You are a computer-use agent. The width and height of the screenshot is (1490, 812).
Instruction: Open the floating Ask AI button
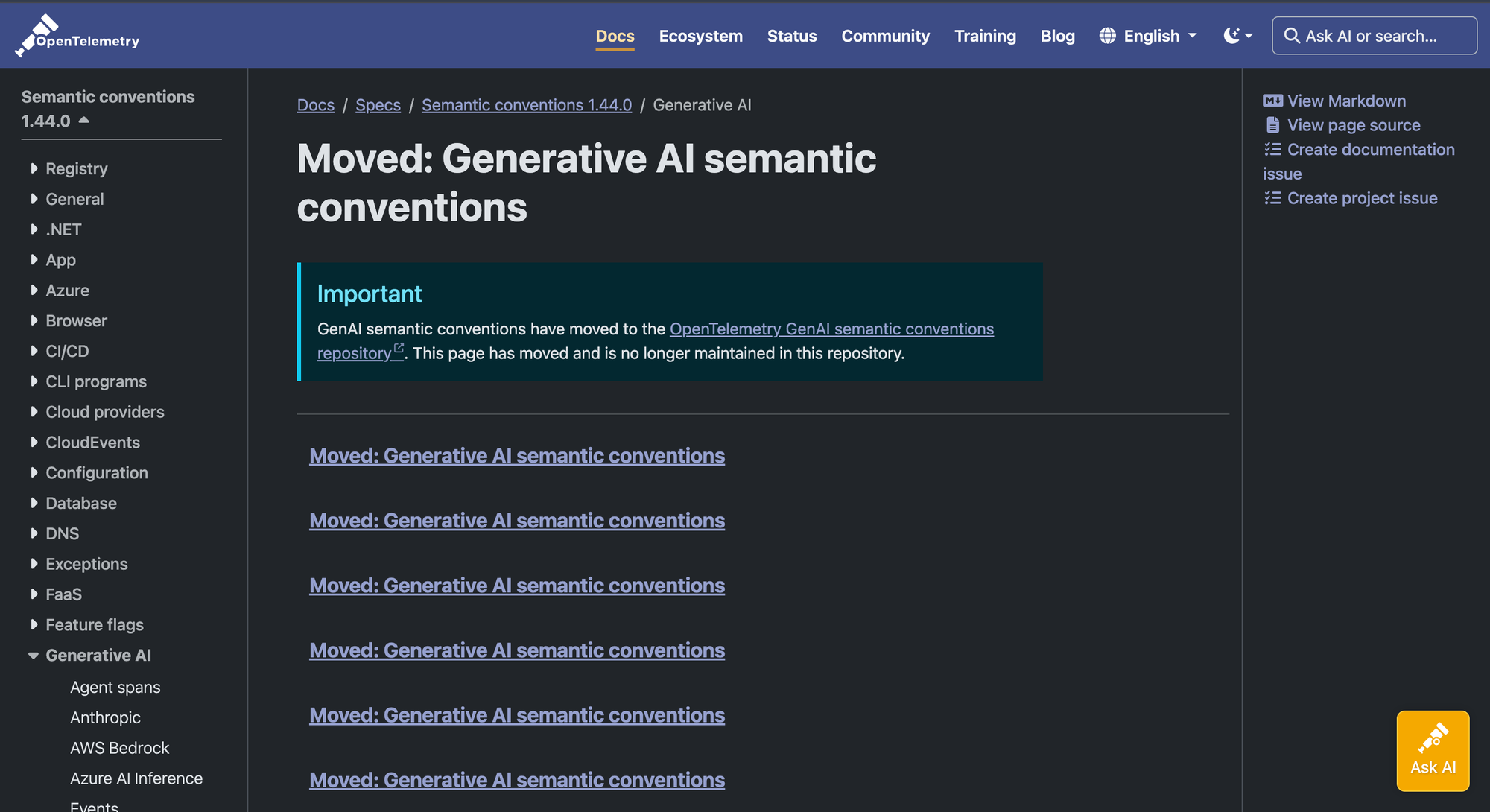tap(1433, 751)
